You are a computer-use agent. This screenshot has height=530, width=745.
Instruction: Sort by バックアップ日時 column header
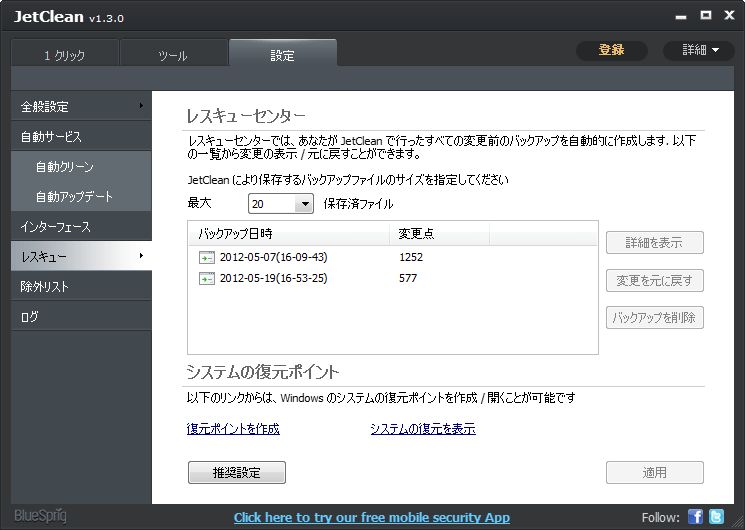pos(289,233)
